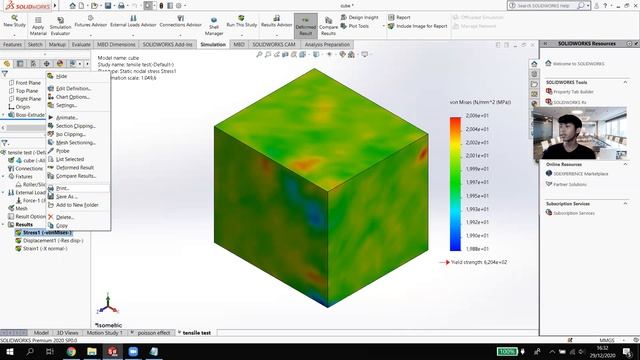The height and width of the screenshot is (360, 640).
Task: Collapse the External Loads folder
Action: point(3,192)
